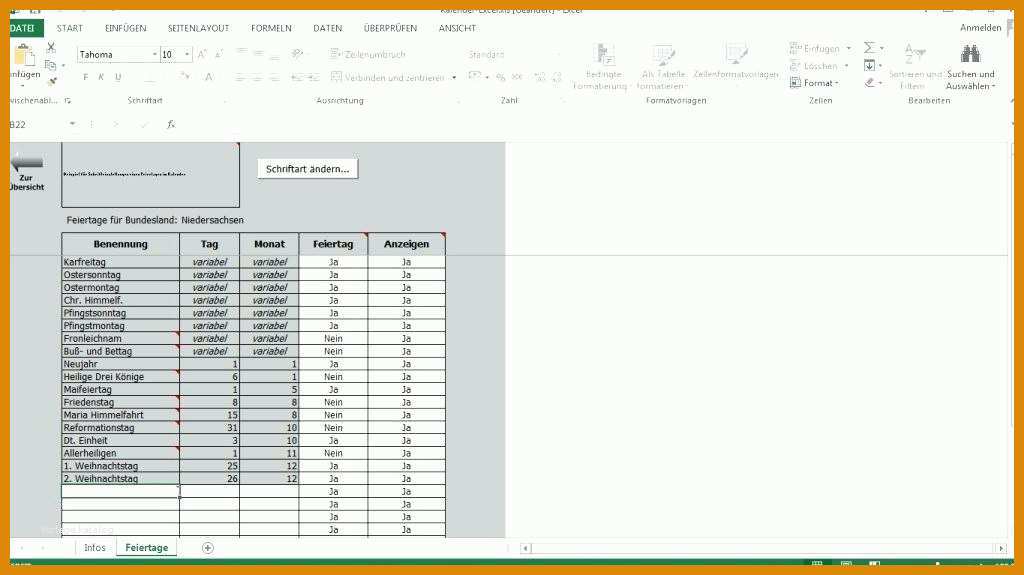This screenshot has height=575, width=1024.
Task: Click Anmelden sign-in link
Action: click(980, 27)
